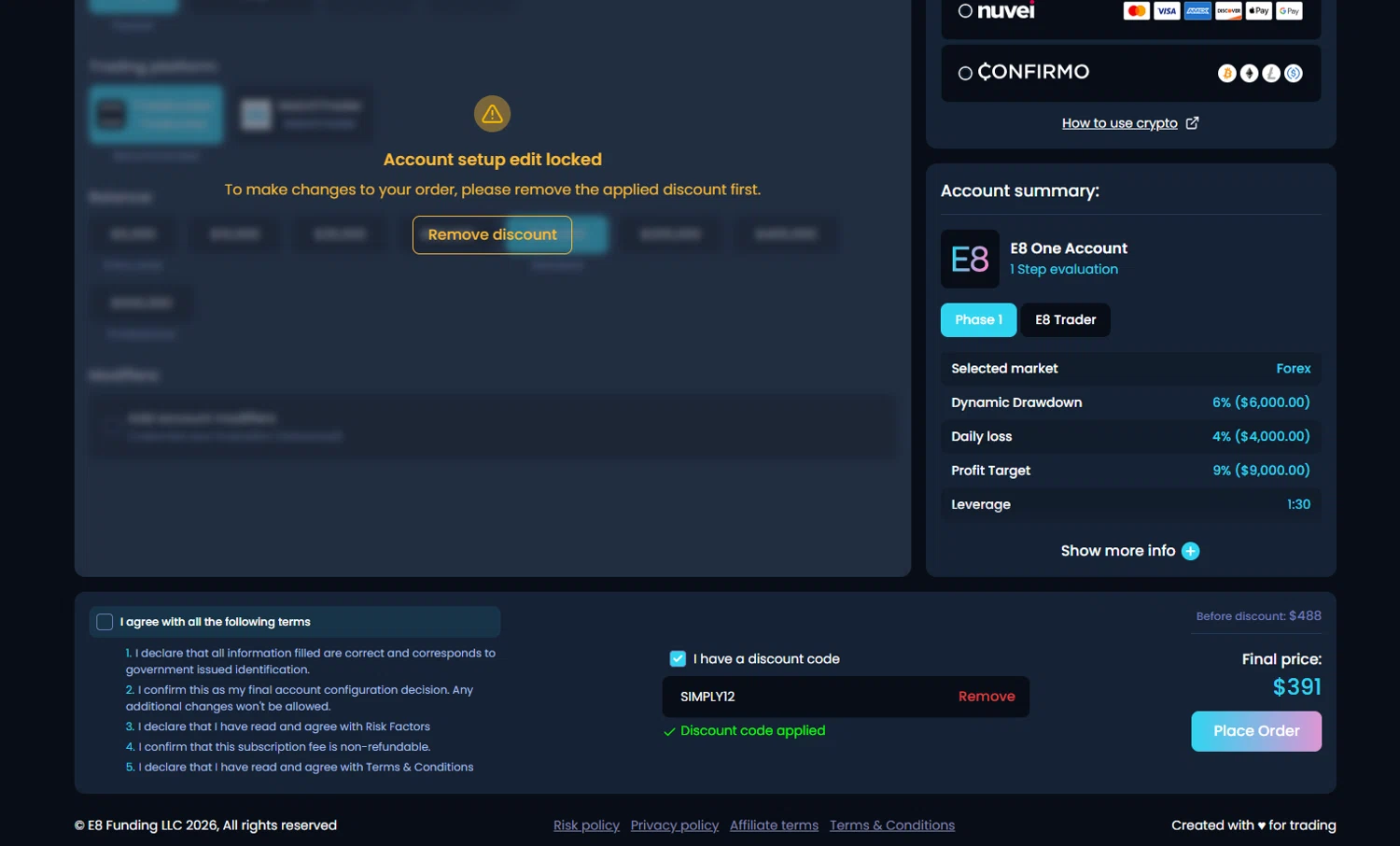The width and height of the screenshot is (1400, 846).
Task: Click the American Express icon
Action: [x=1197, y=11]
